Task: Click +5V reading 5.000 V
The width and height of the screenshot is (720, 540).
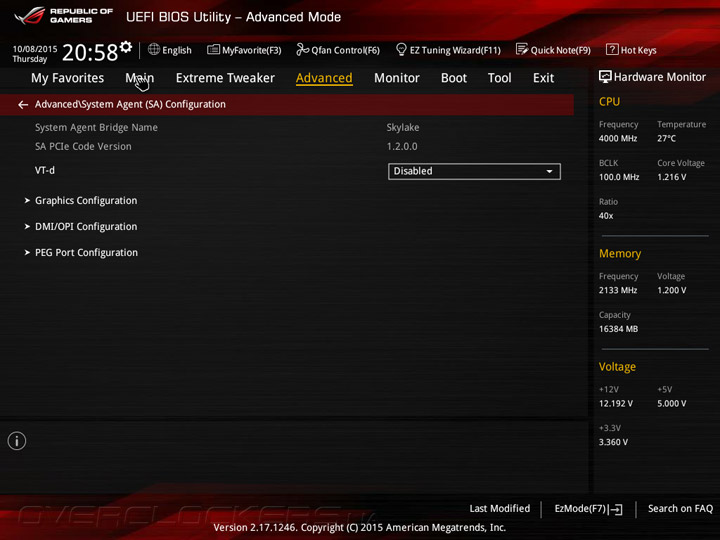Action: 672,404
